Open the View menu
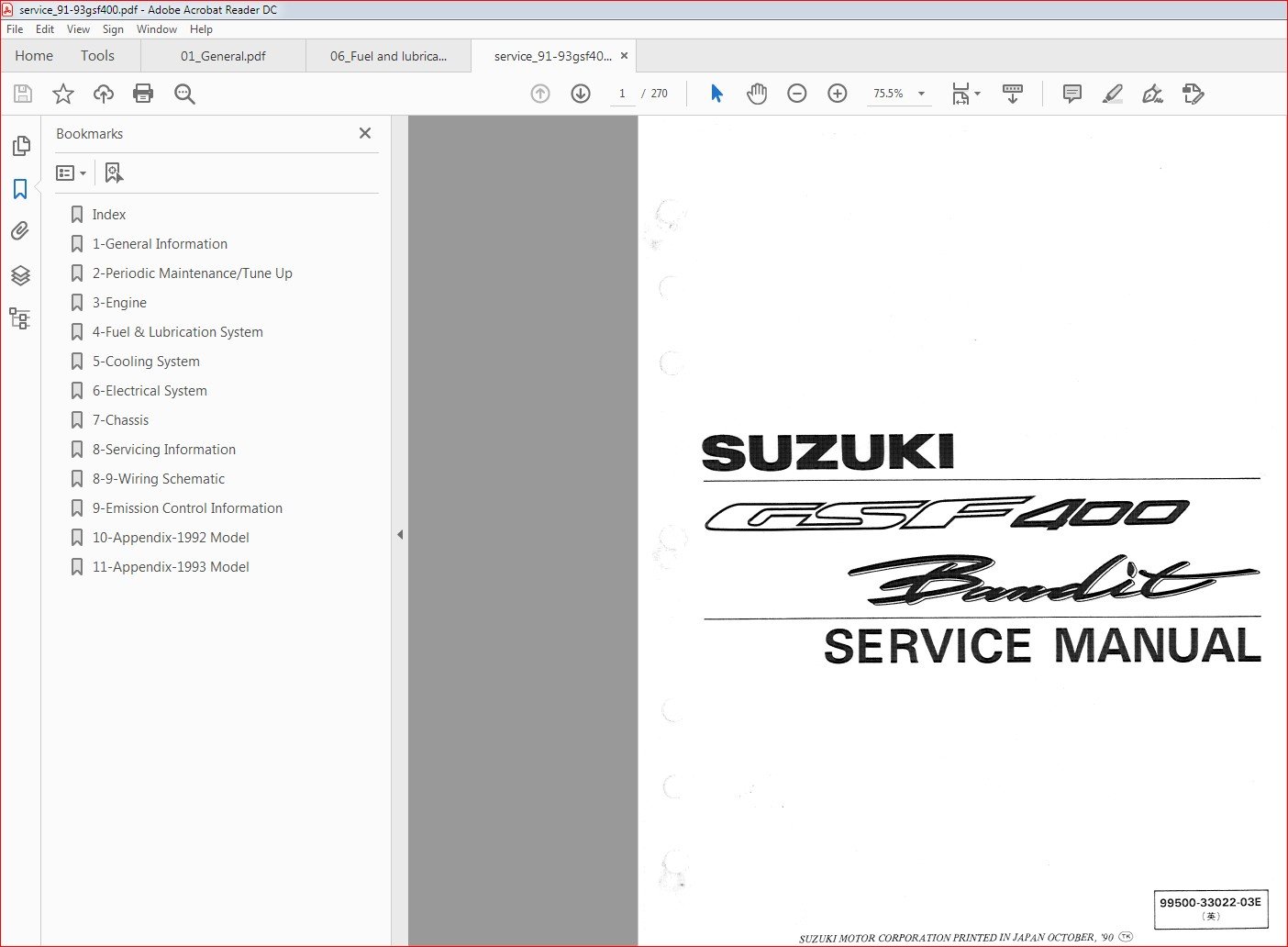This screenshot has height=947, width=1288. (79, 29)
